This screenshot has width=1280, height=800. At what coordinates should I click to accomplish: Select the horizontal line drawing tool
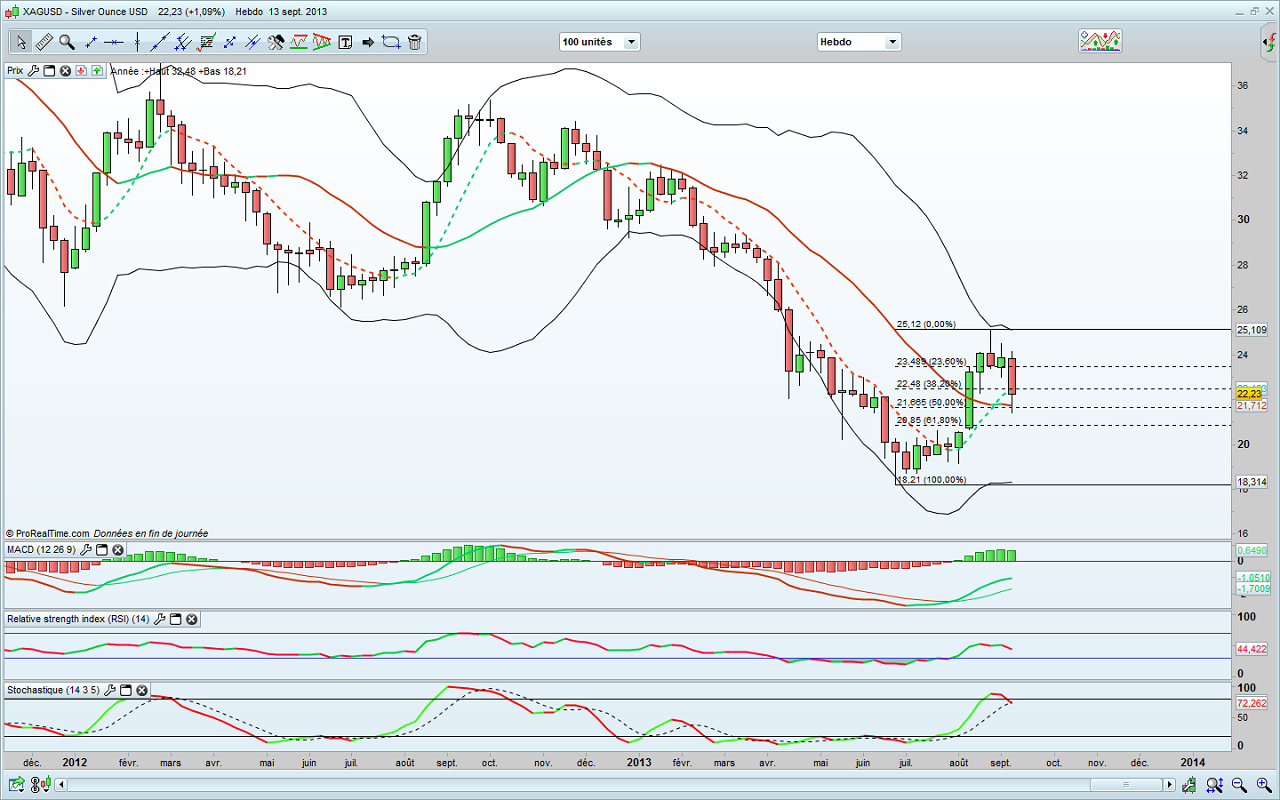[x=113, y=42]
